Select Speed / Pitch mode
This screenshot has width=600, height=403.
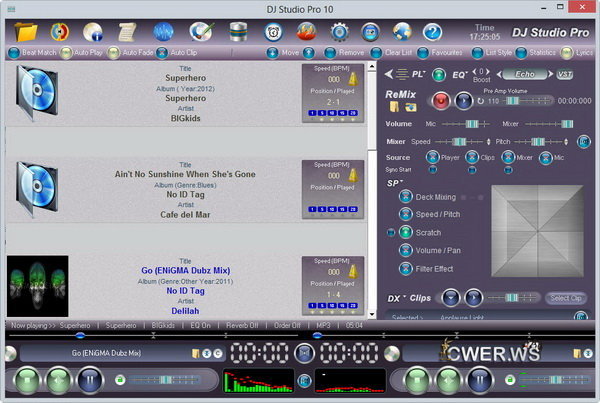click(406, 214)
